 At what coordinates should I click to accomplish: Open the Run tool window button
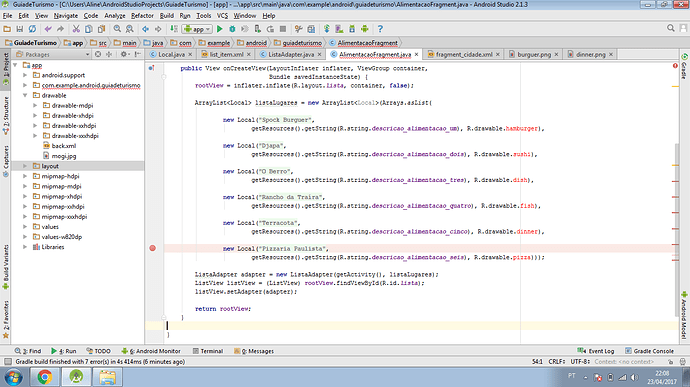click(x=63, y=351)
